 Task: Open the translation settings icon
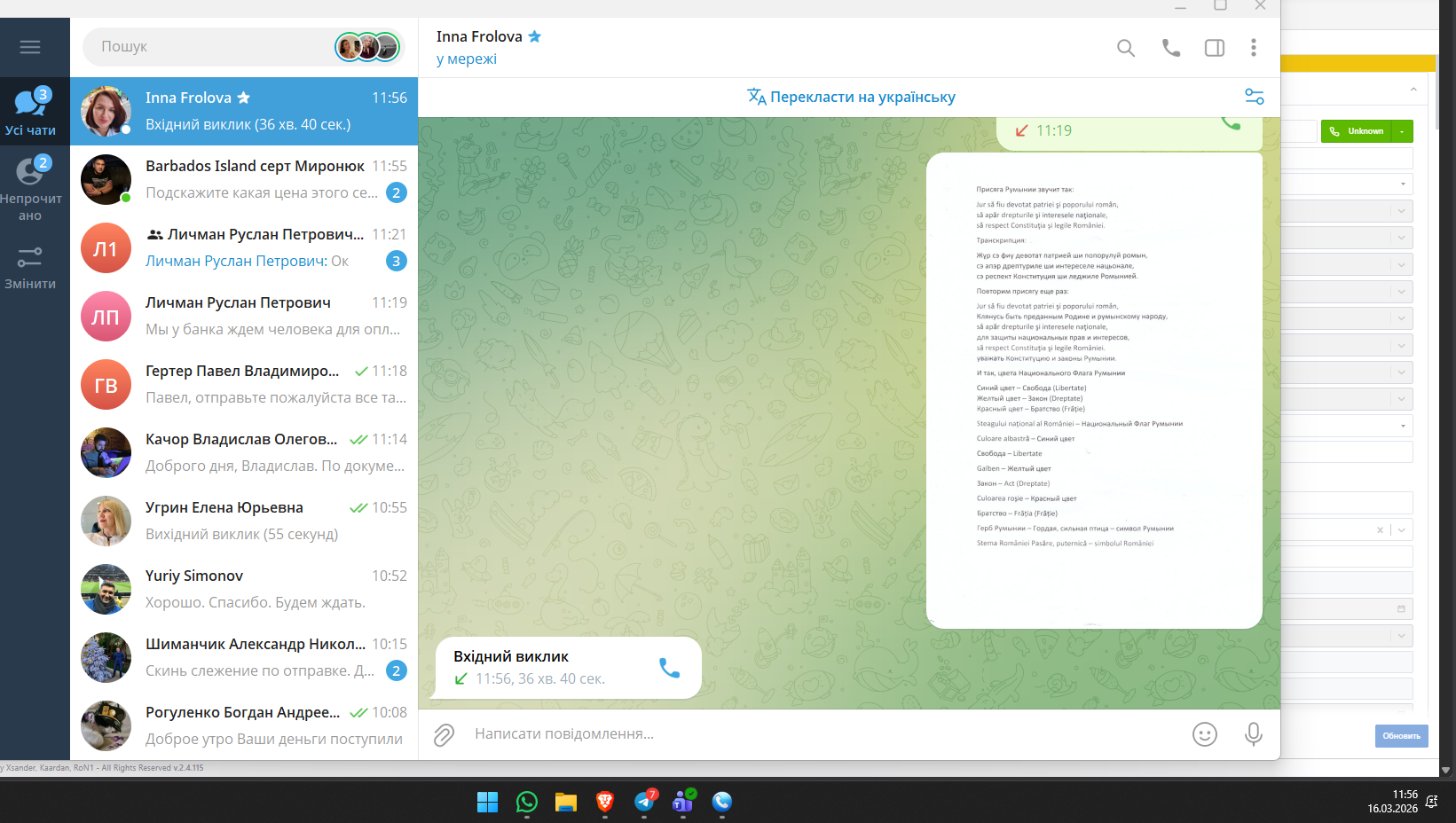point(1255,97)
